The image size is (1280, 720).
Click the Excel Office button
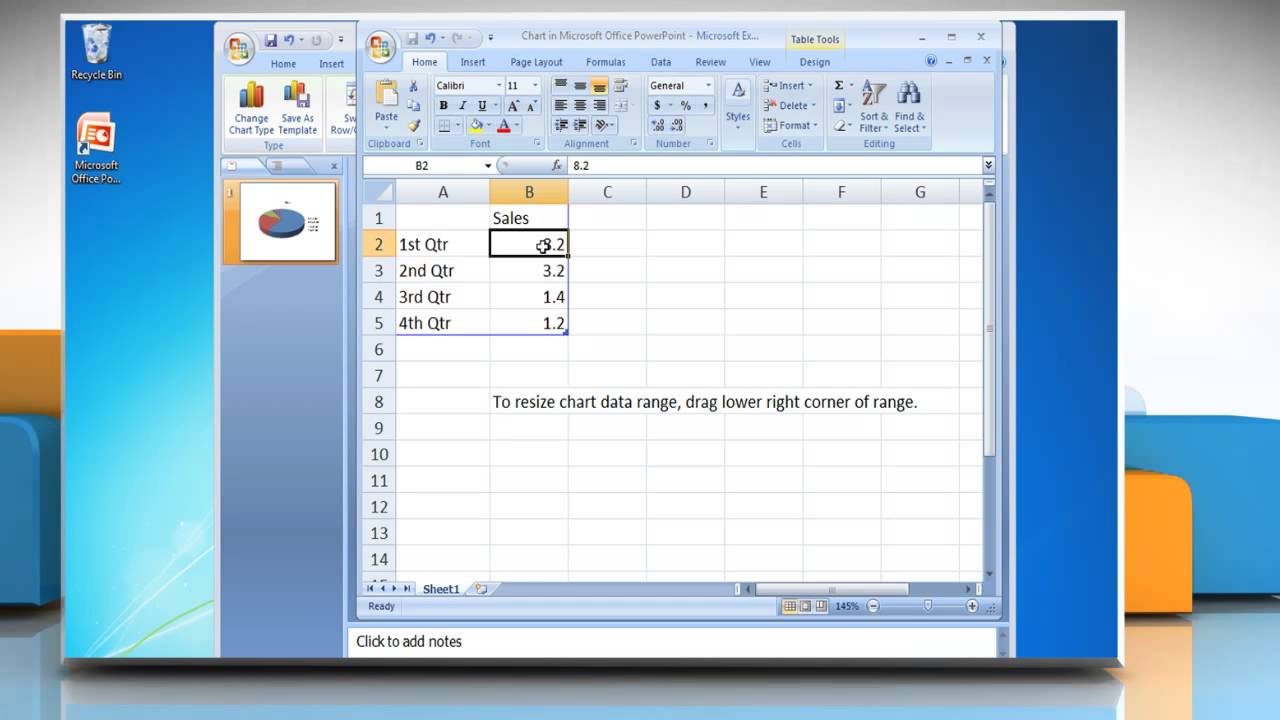[381, 46]
